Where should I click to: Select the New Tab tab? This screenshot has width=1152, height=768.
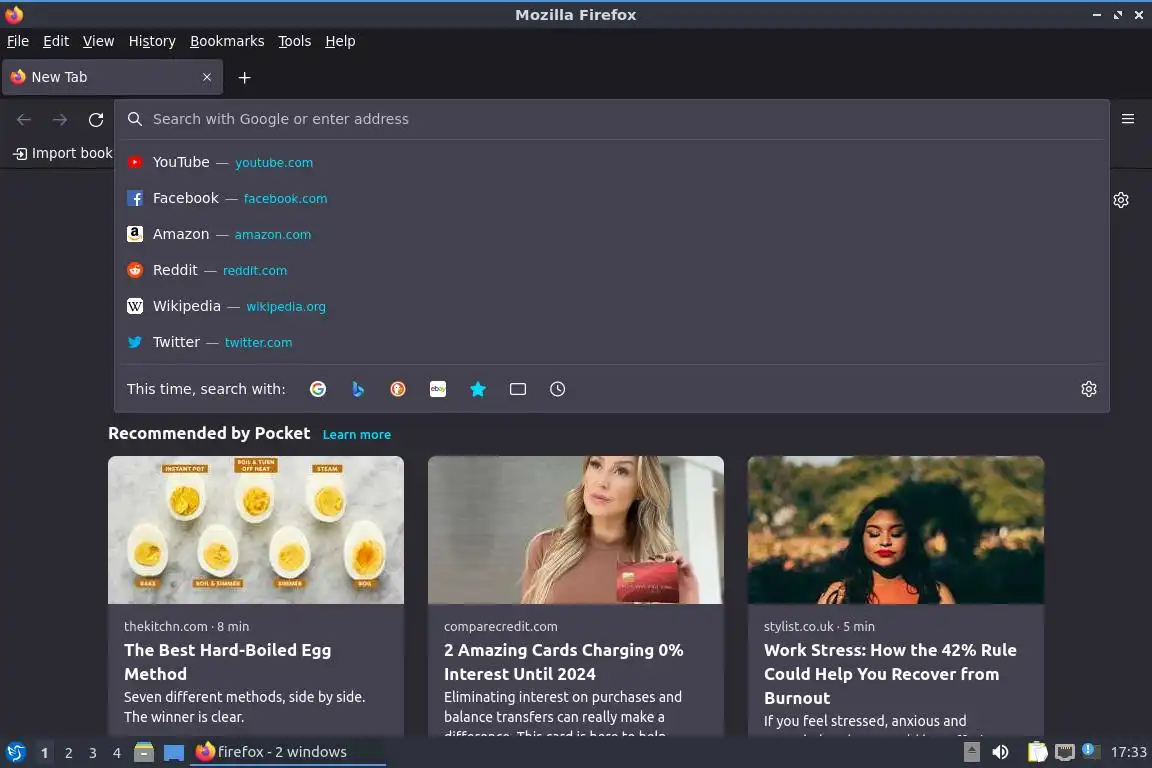click(112, 77)
